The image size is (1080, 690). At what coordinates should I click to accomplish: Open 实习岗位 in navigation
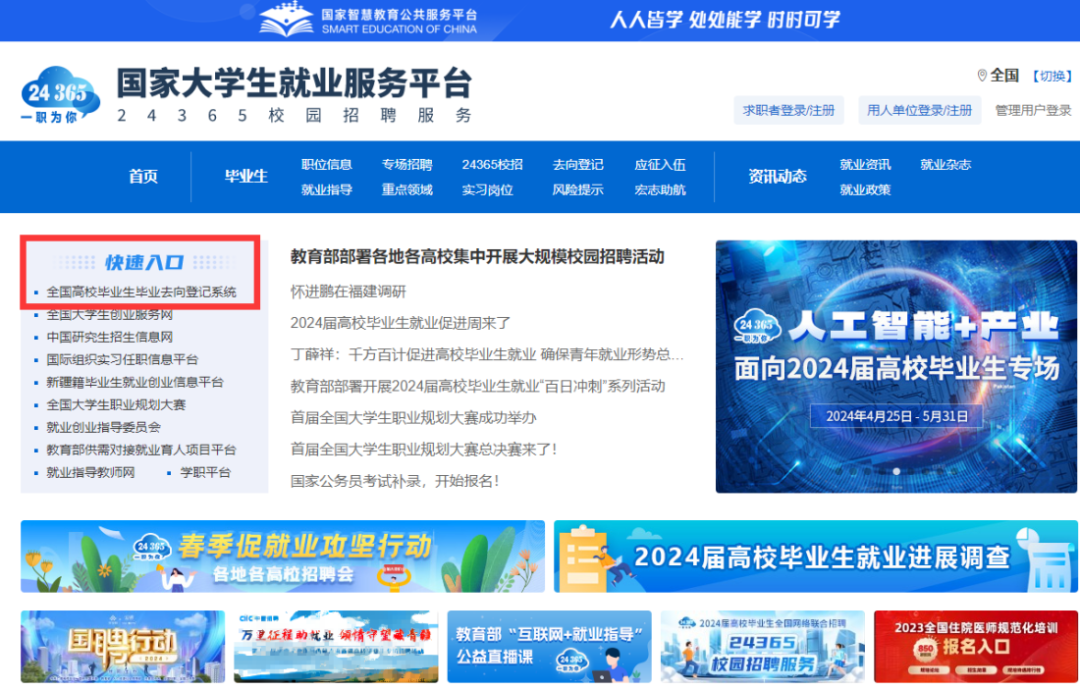[488, 190]
